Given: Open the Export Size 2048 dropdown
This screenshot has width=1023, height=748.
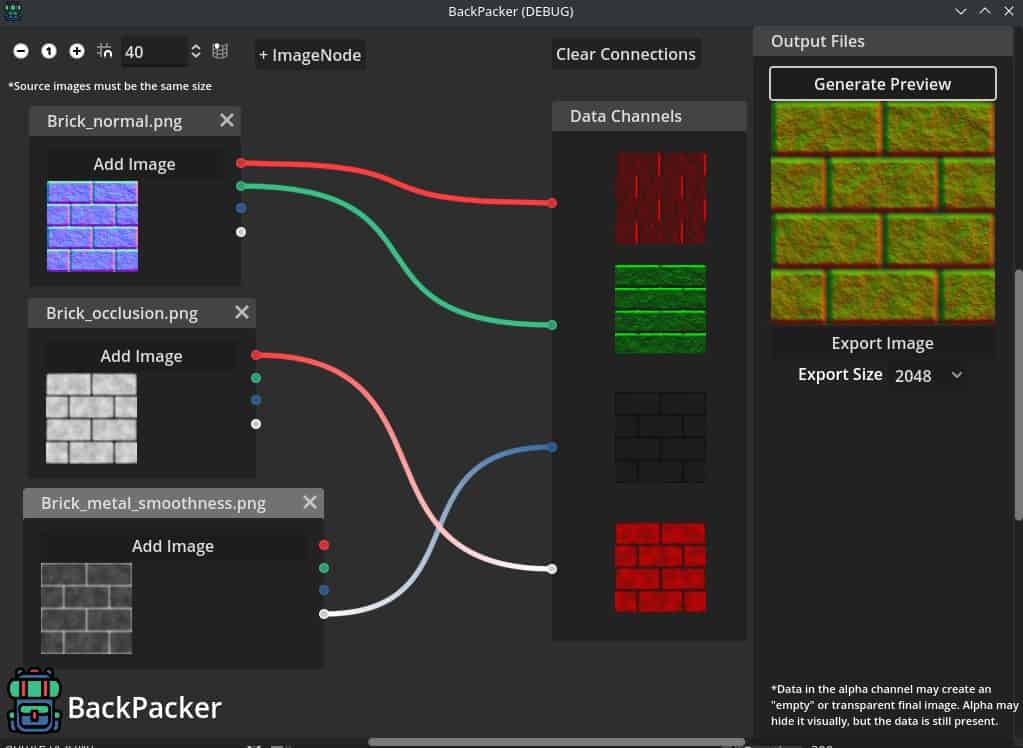Looking at the screenshot, I should (x=928, y=375).
